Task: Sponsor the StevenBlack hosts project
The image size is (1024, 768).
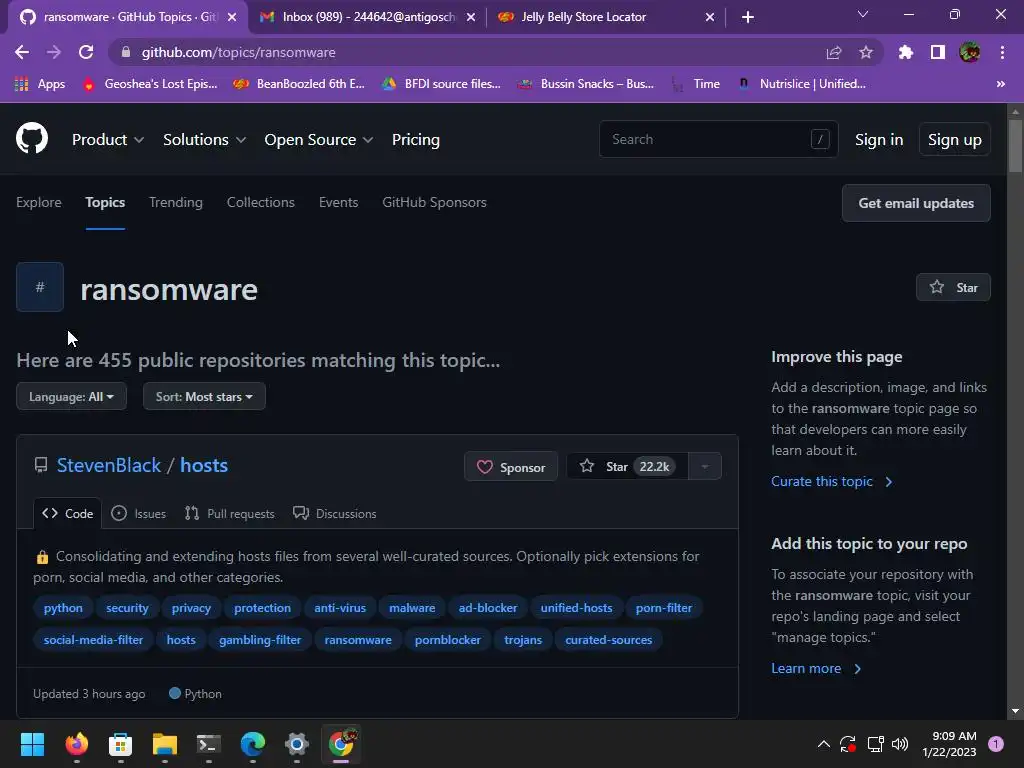Action: 511,466
